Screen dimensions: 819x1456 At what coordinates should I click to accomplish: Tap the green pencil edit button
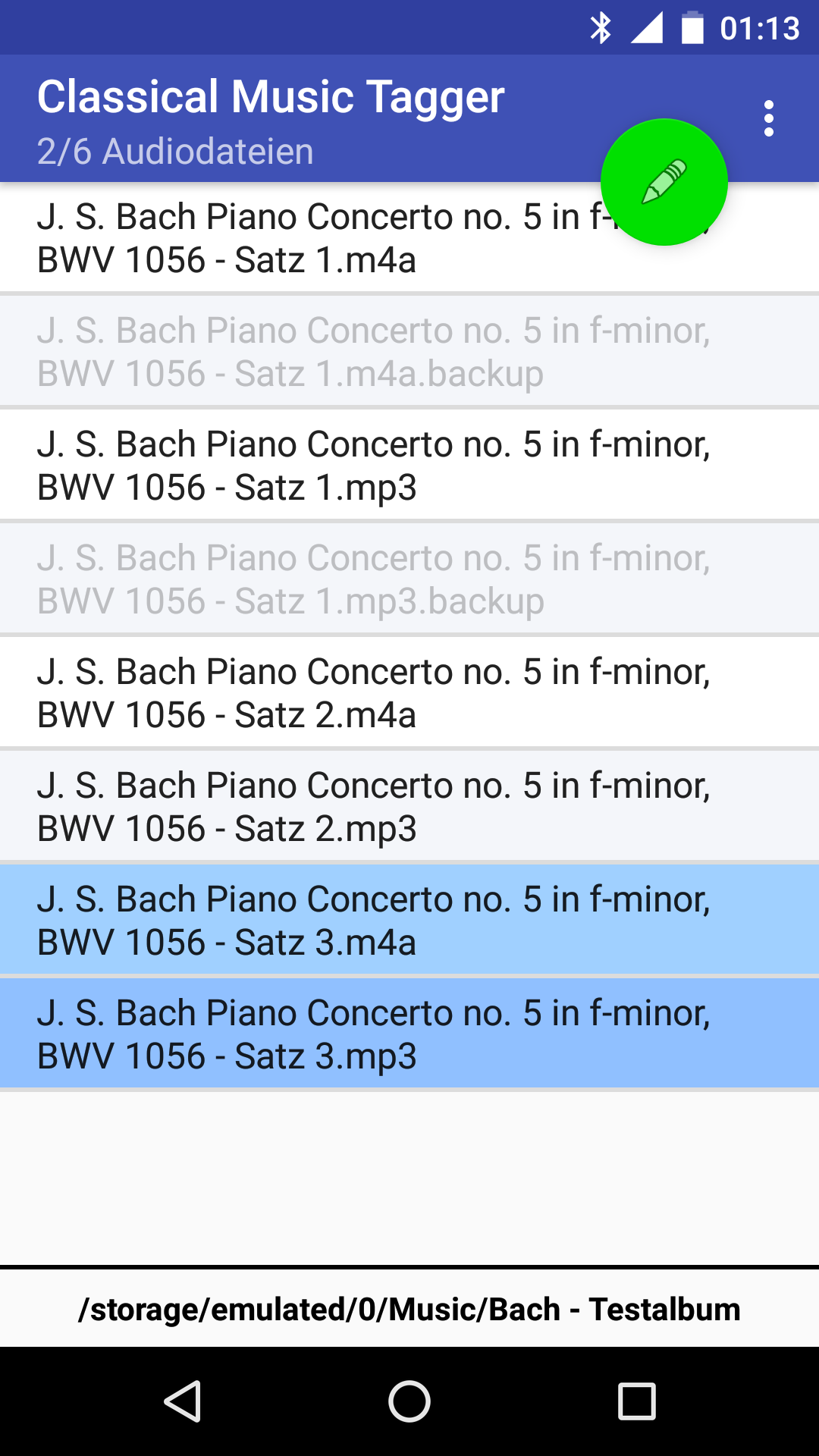tap(664, 182)
